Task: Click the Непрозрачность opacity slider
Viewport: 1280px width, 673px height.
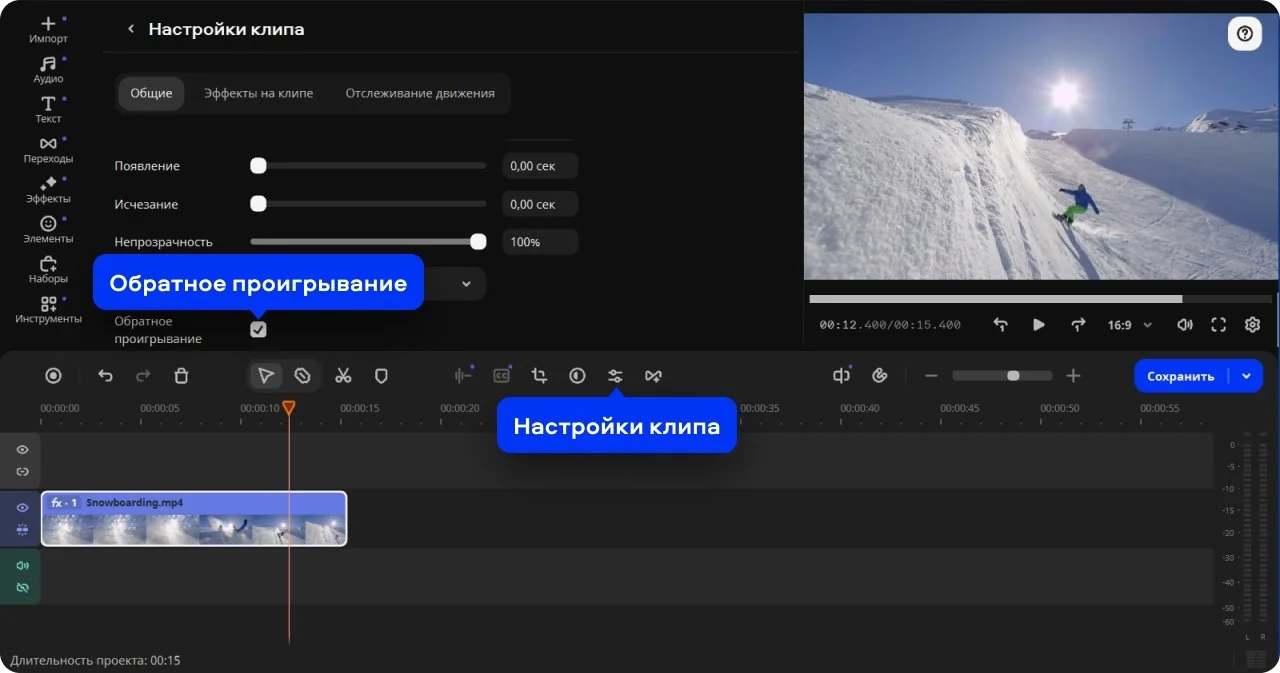Action: point(368,242)
